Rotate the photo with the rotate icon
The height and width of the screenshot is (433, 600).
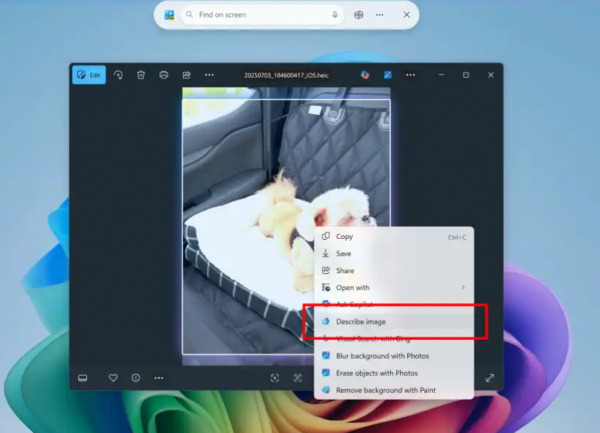tap(118, 75)
